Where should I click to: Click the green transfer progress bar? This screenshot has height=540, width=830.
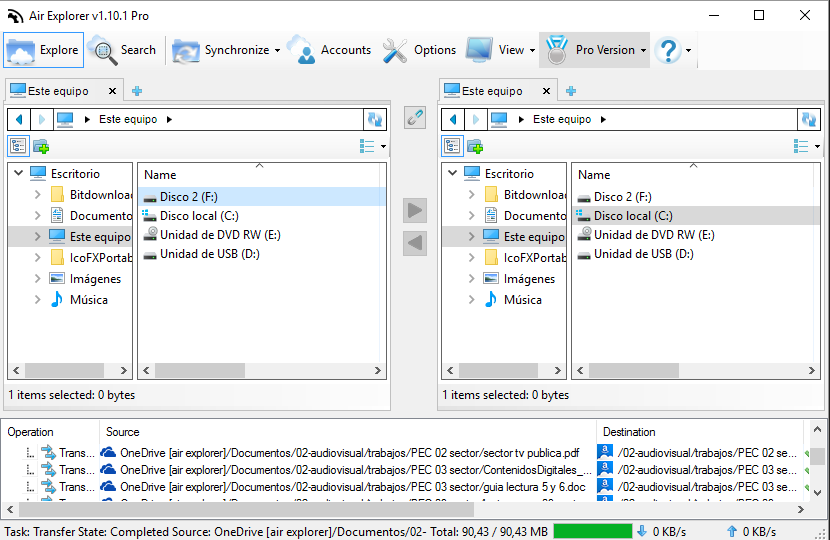(593, 531)
